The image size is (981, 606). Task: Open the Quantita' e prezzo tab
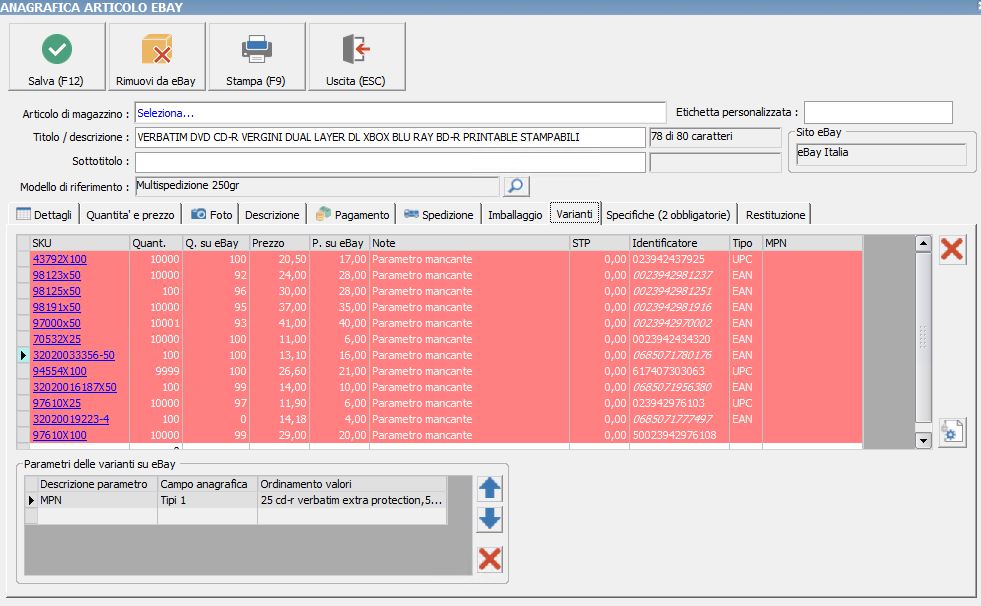(x=130, y=215)
